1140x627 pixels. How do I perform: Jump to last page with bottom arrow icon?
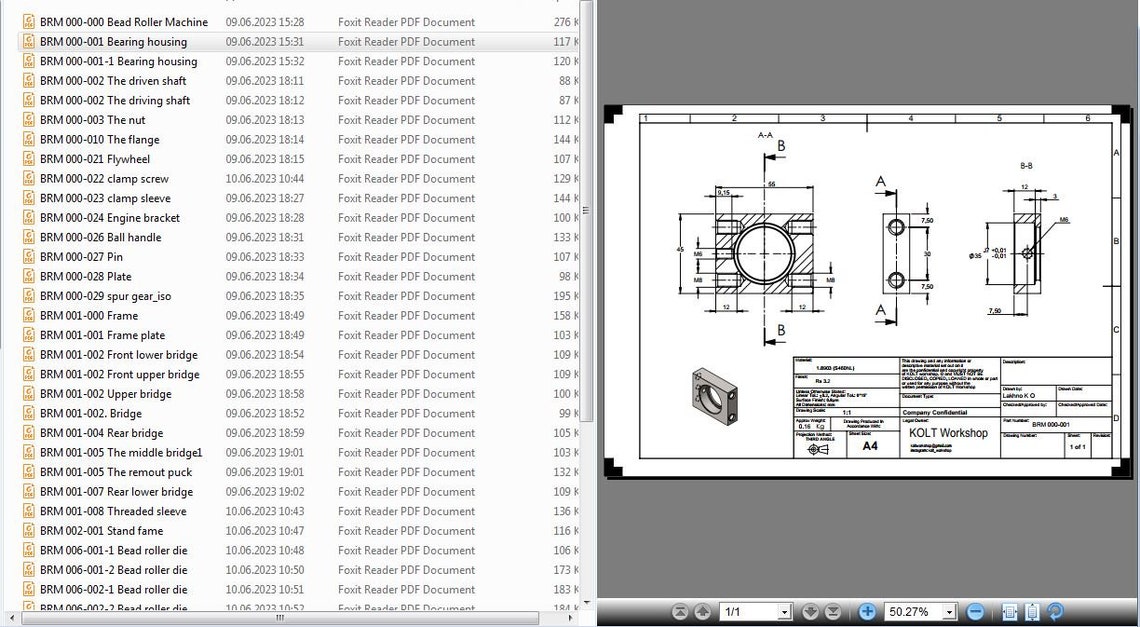click(x=832, y=611)
